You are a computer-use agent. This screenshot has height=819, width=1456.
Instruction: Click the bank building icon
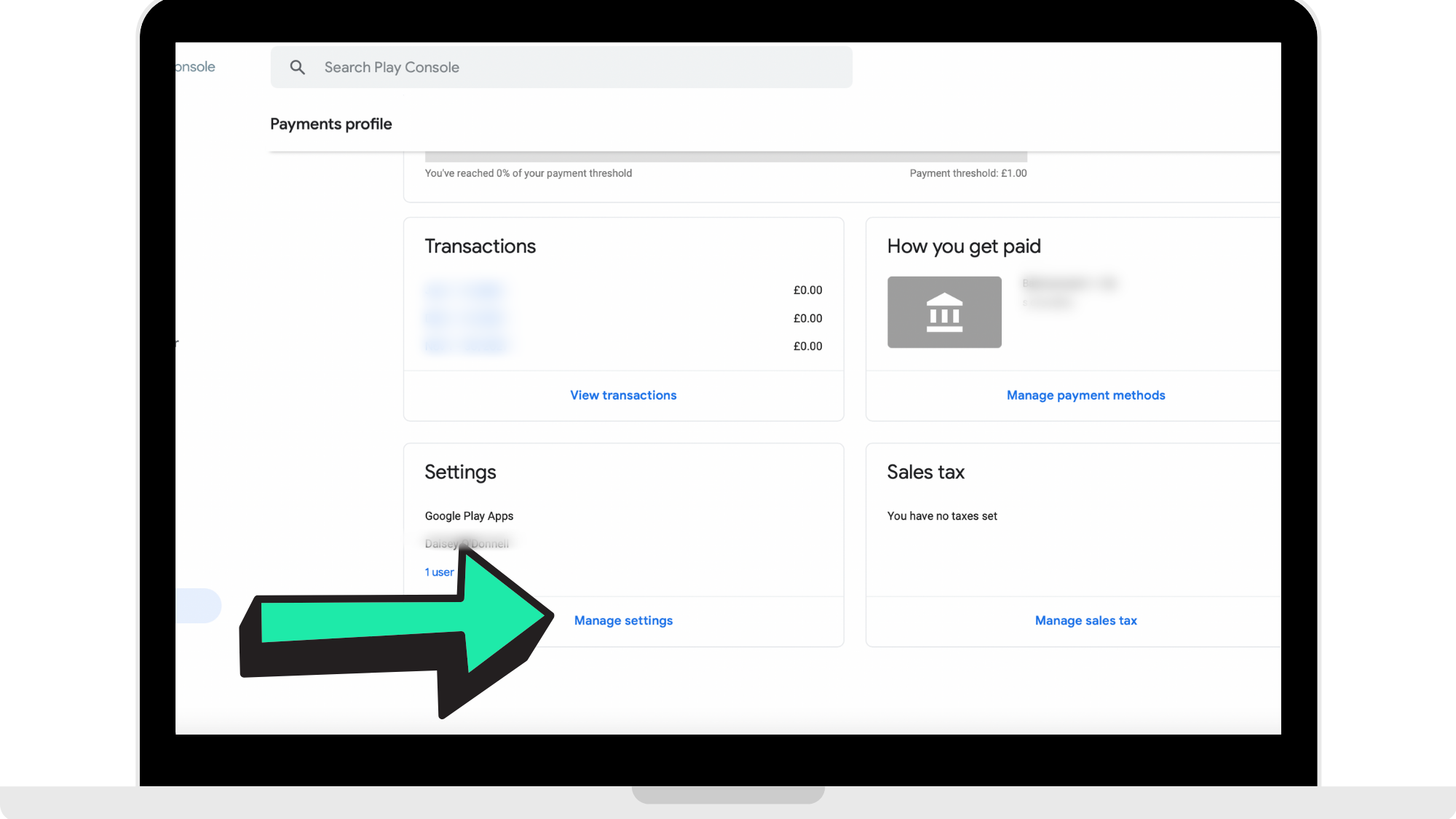point(944,312)
